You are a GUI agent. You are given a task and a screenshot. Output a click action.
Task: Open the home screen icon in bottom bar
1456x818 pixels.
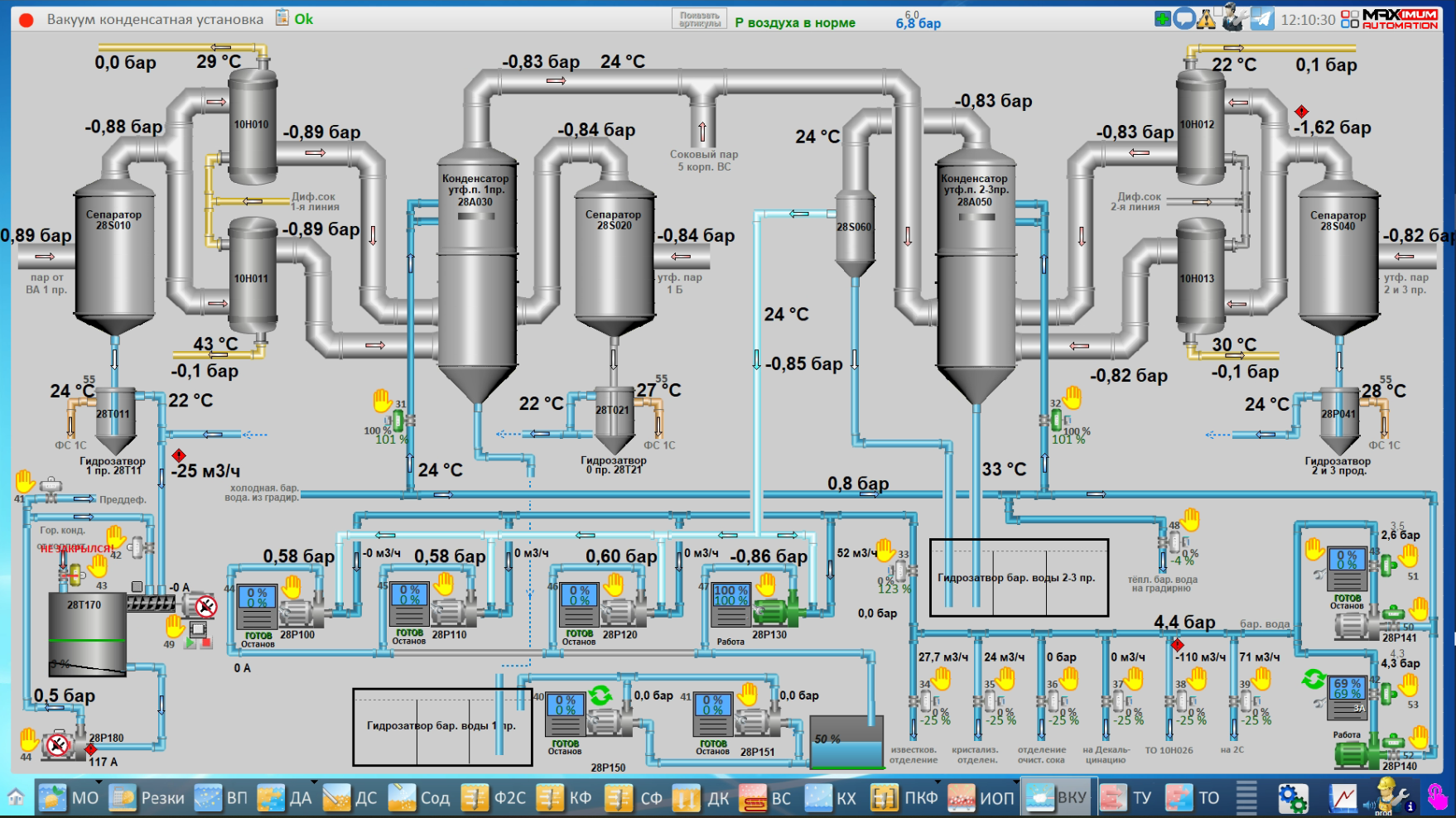click(16, 797)
